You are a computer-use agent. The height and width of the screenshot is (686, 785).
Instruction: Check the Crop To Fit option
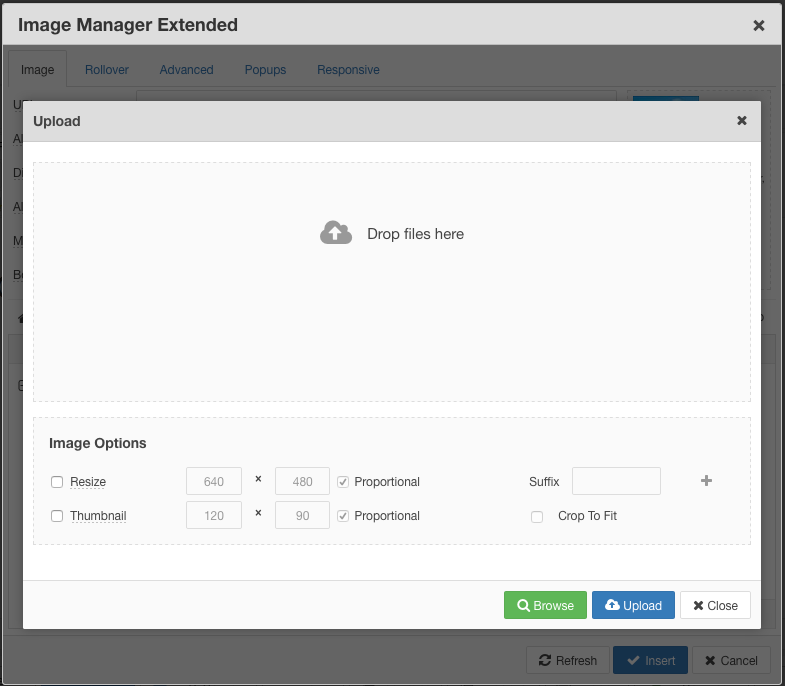pos(537,516)
